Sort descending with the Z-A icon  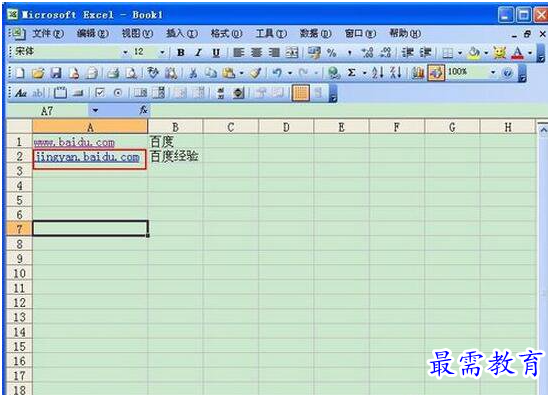(396, 73)
